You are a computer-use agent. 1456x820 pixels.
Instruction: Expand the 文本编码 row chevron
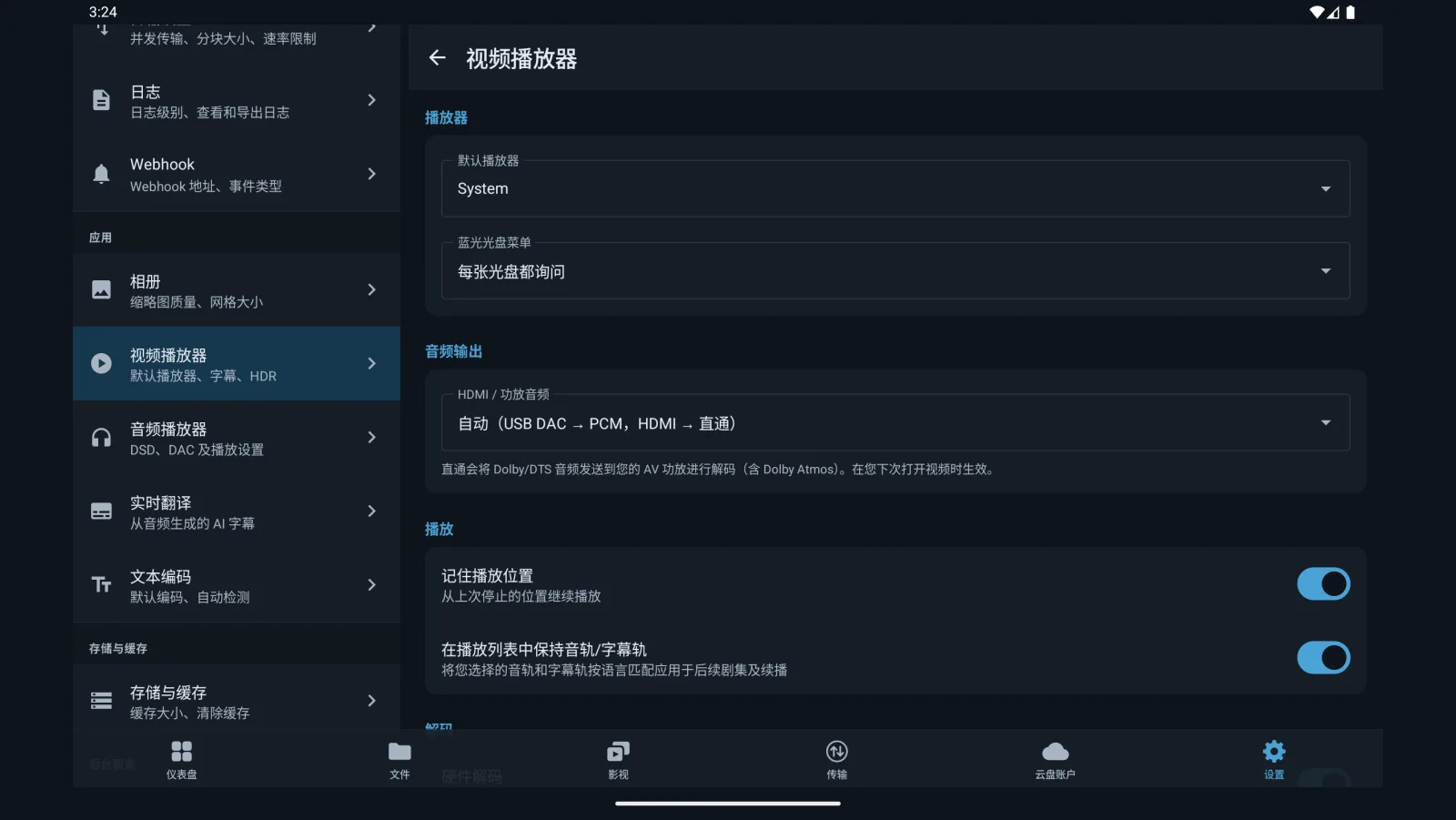[x=371, y=584]
